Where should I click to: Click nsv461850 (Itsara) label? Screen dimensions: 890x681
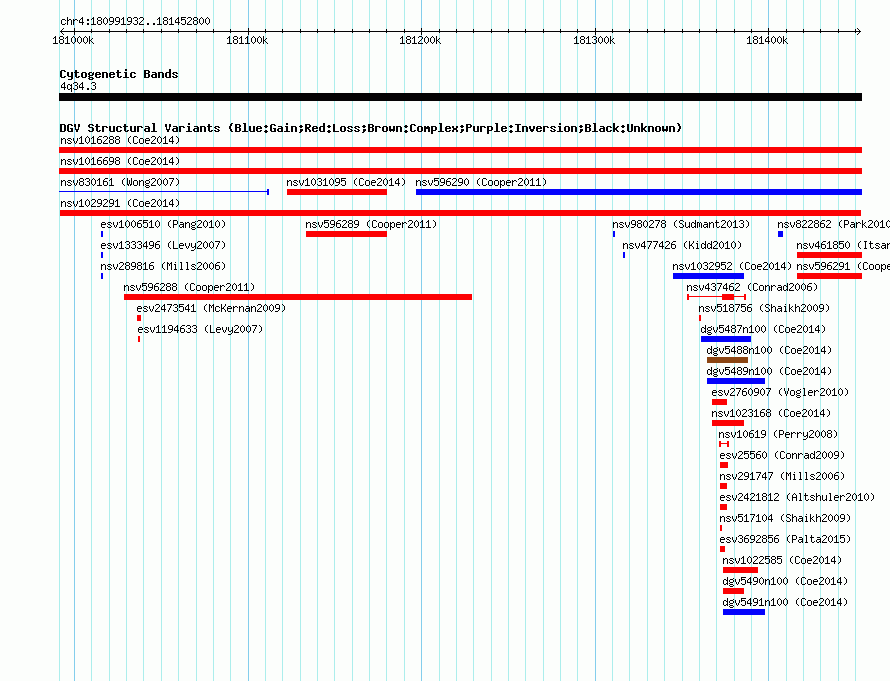pyautogui.click(x=843, y=245)
